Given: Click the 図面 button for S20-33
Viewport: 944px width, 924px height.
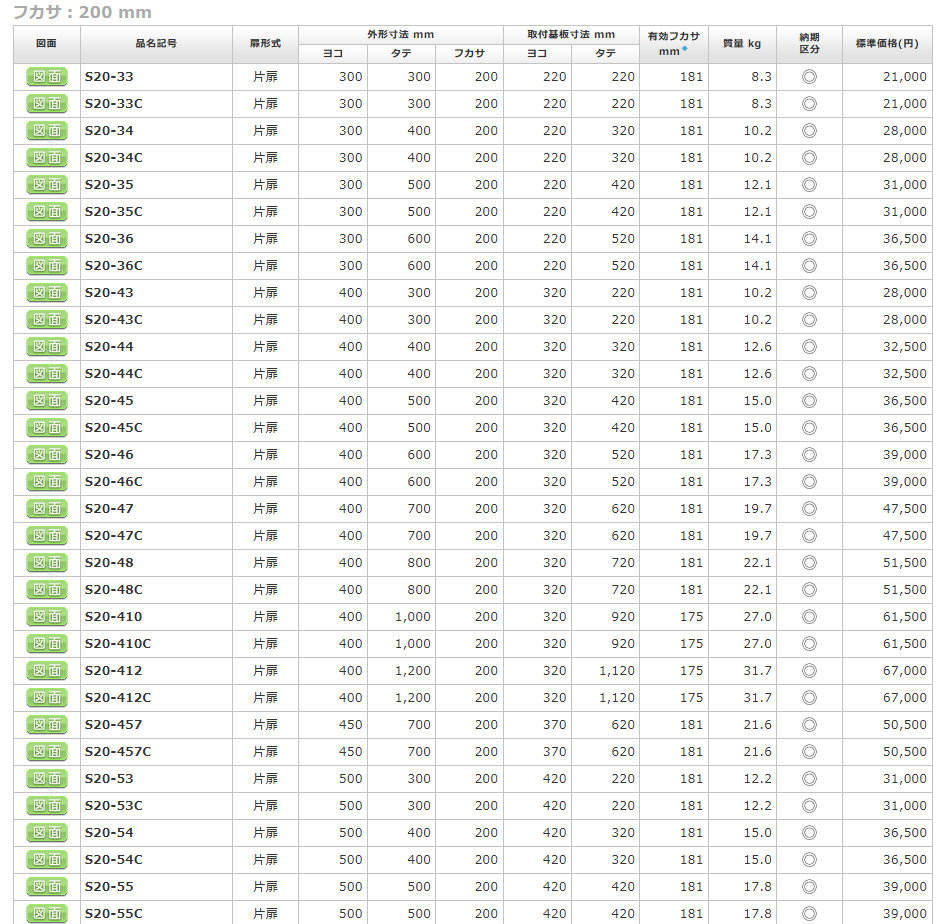Looking at the screenshot, I should coord(47,77).
